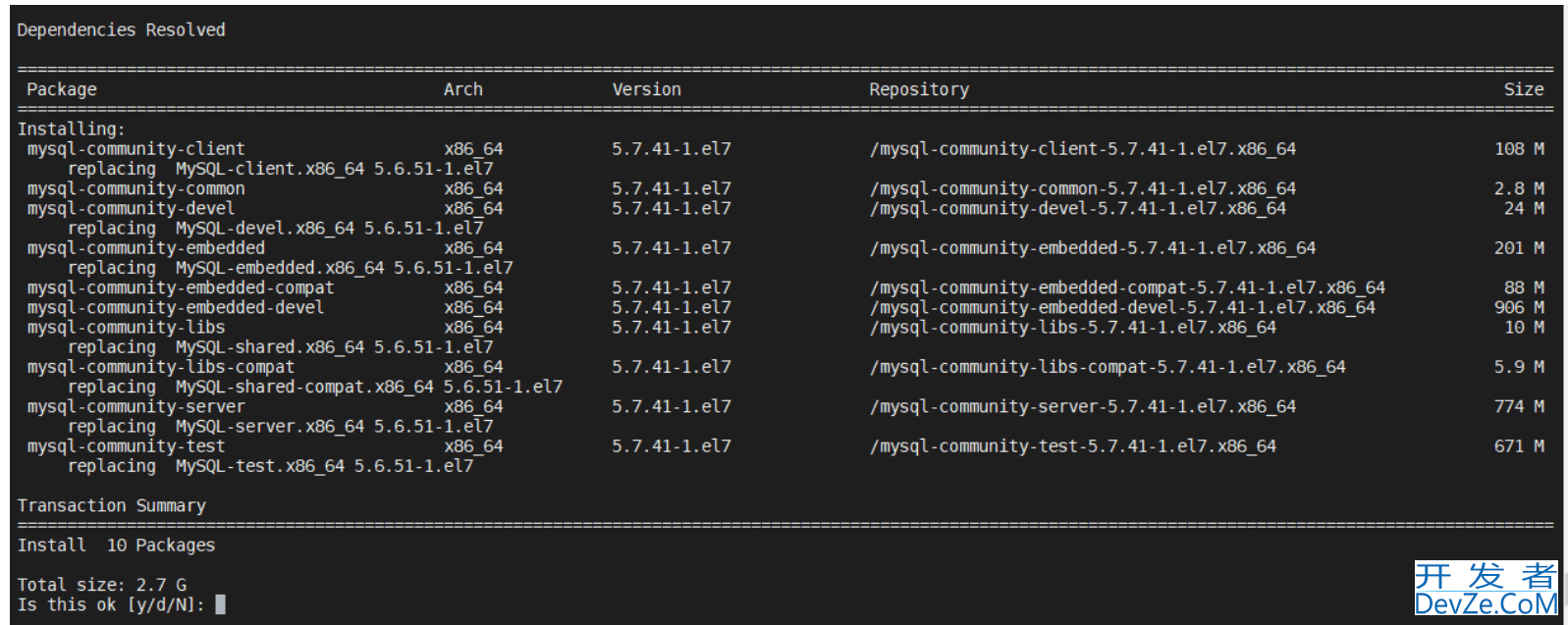Viewport: 1568px width, 625px height.
Task: Click repository path /mysql-community-libs-5.7.41-1.el7.x86_64
Action: pos(1073,328)
